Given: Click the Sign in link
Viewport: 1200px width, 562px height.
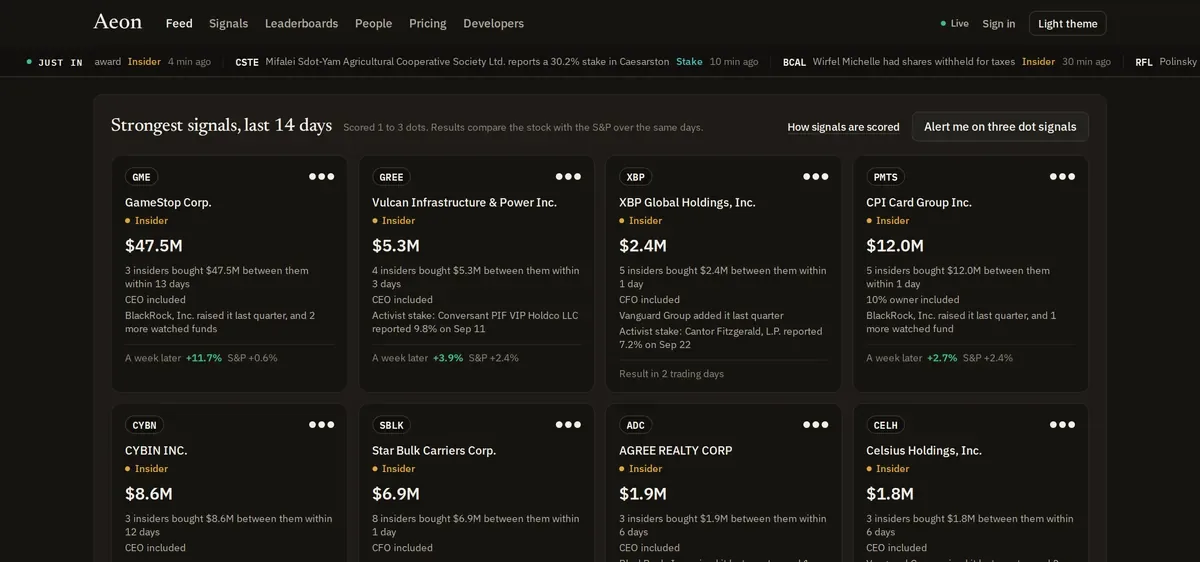Looking at the screenshot, I should (x=998, y=23).
